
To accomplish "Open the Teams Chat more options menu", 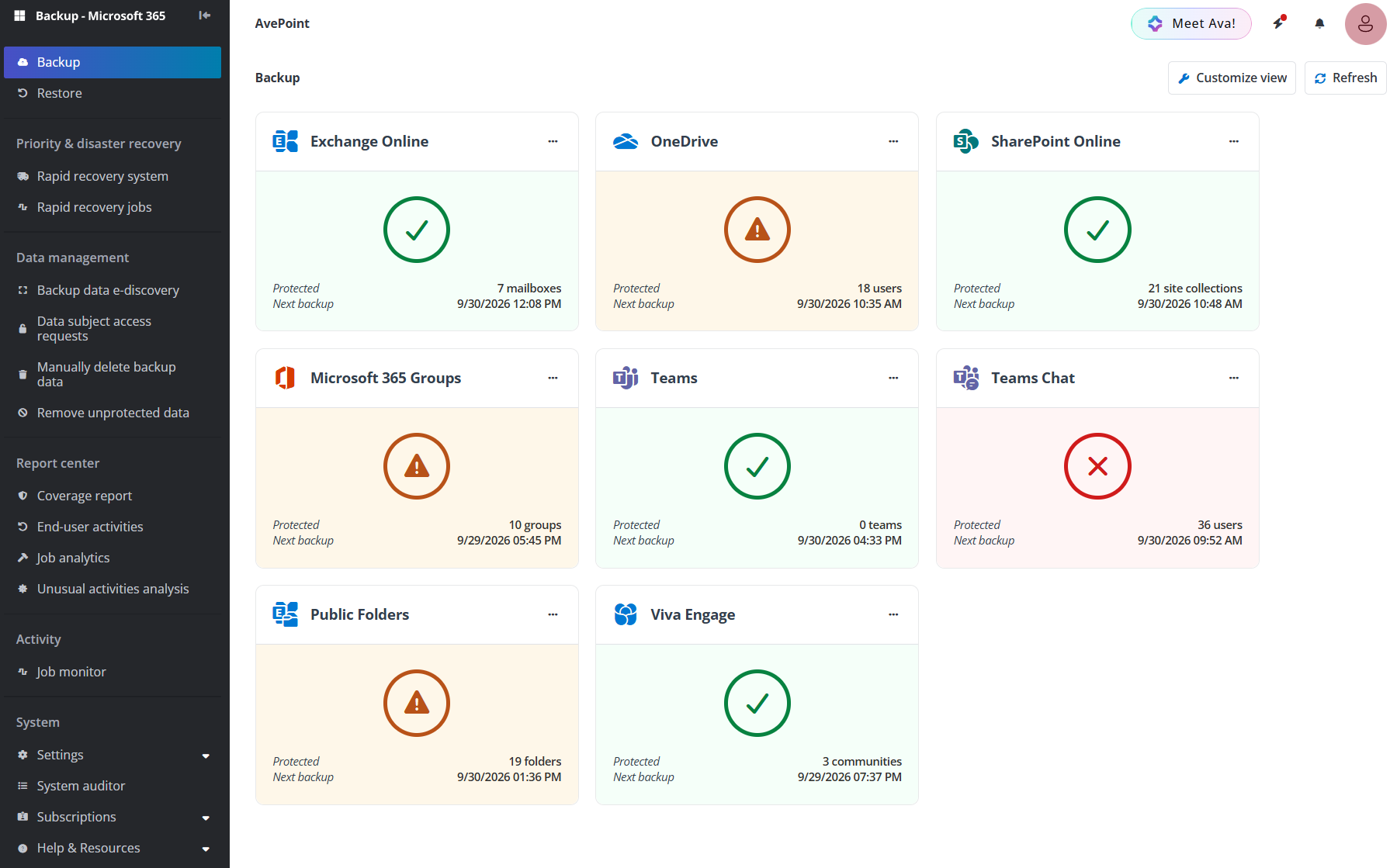I will click(x=1234, y=378).
